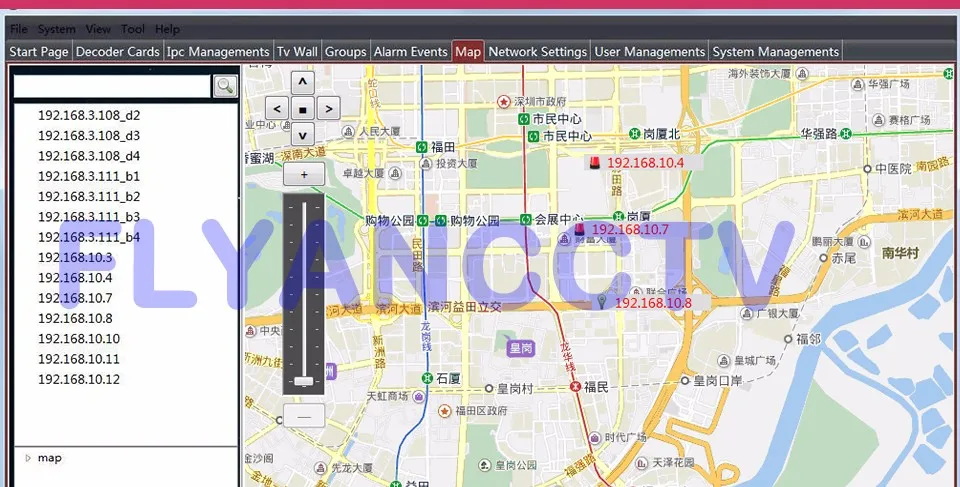Viewport: 960px width, 487px height.
Task: Select device 192.168.3.108_d3 in list
Action: click(89, 135)
